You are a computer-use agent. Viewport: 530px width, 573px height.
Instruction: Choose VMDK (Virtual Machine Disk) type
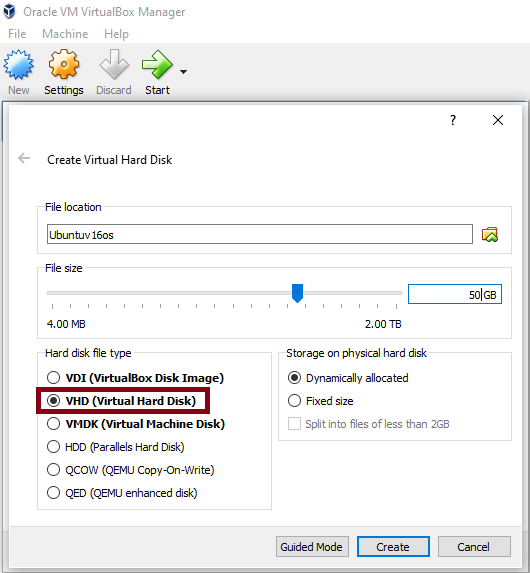click(136, 424)
